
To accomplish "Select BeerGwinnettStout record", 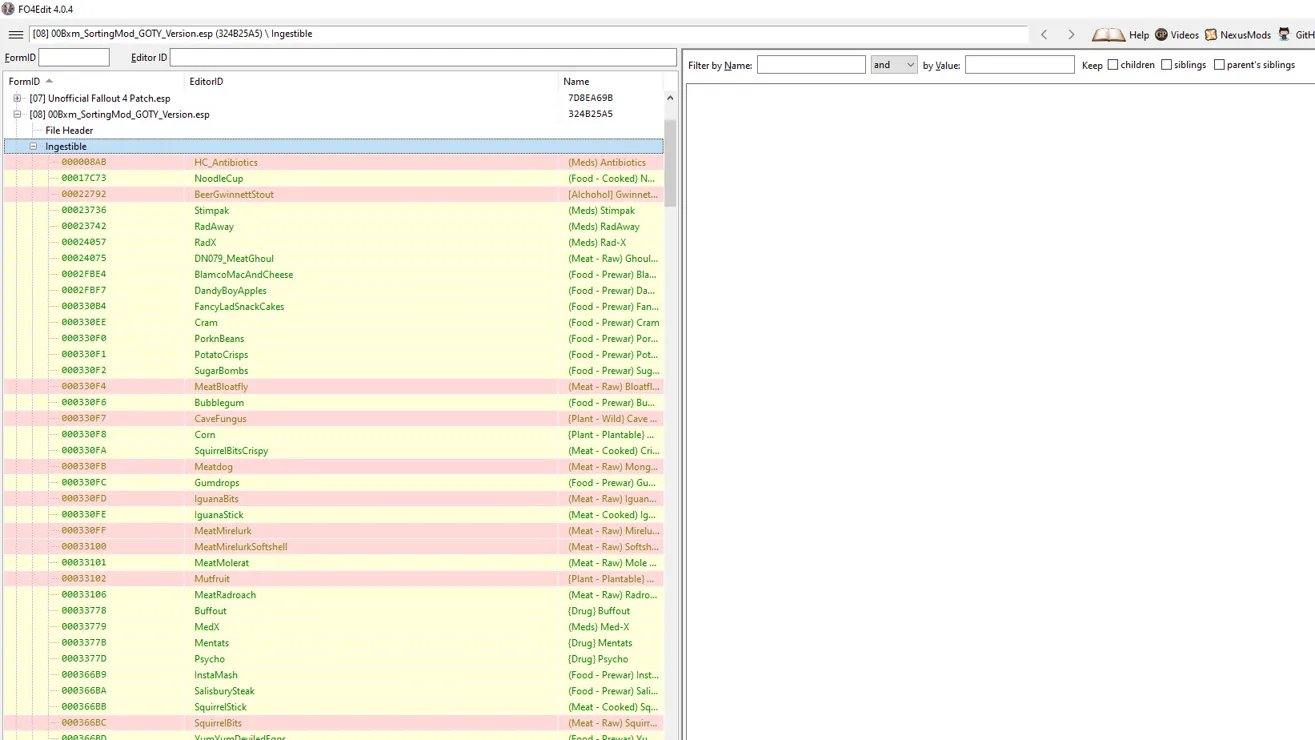I will pyautogui.click(x=333, y=194).
